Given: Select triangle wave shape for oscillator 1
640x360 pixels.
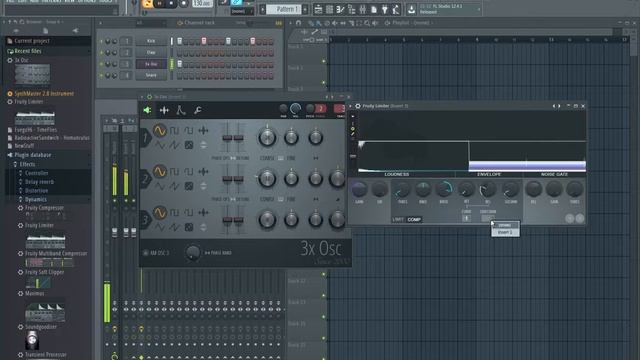Looking at the screenshot, I should (160, 145).
